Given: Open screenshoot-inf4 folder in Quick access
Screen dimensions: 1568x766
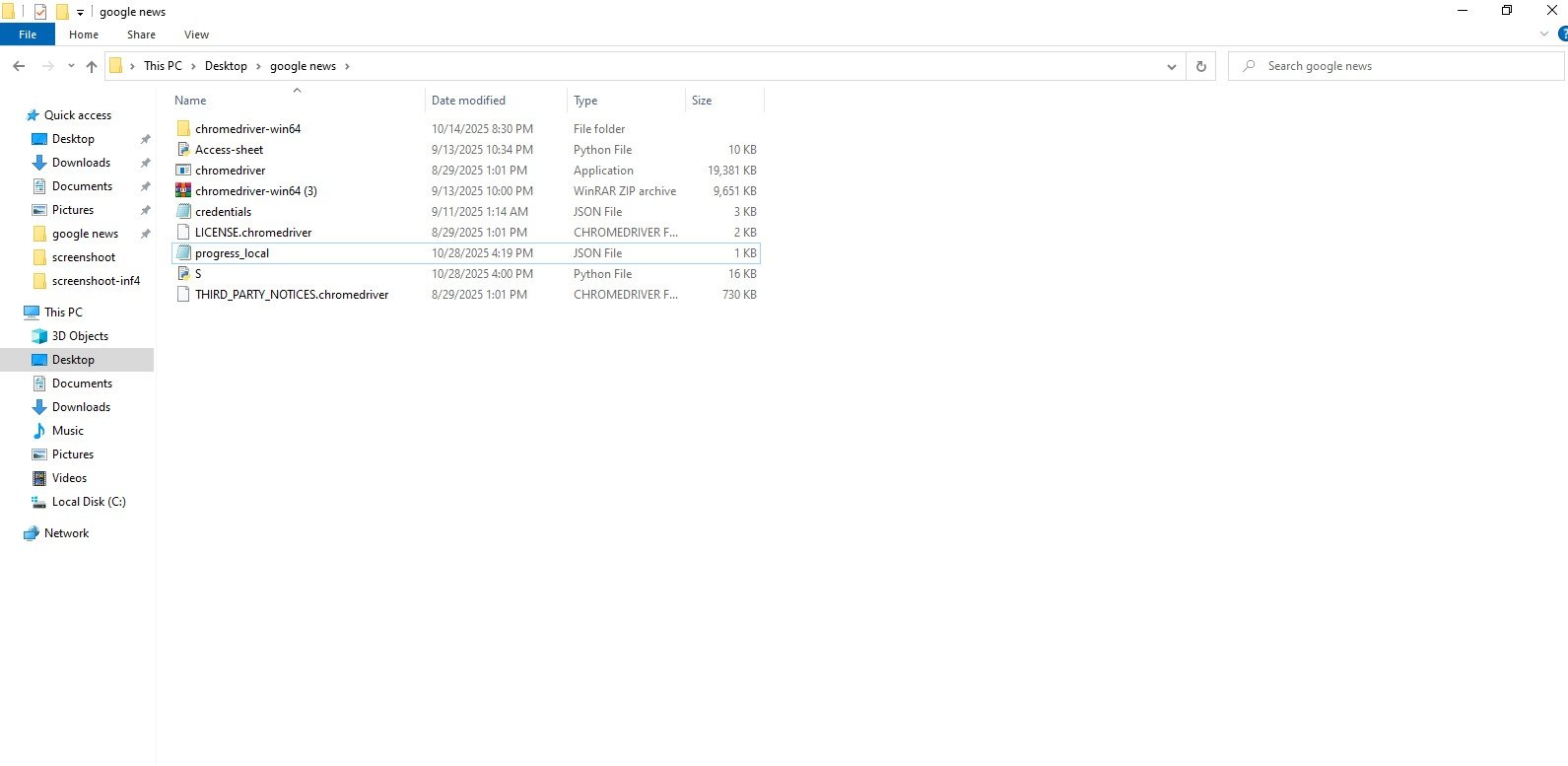Looking at the screenshot, I should click(x=96, y=281).
